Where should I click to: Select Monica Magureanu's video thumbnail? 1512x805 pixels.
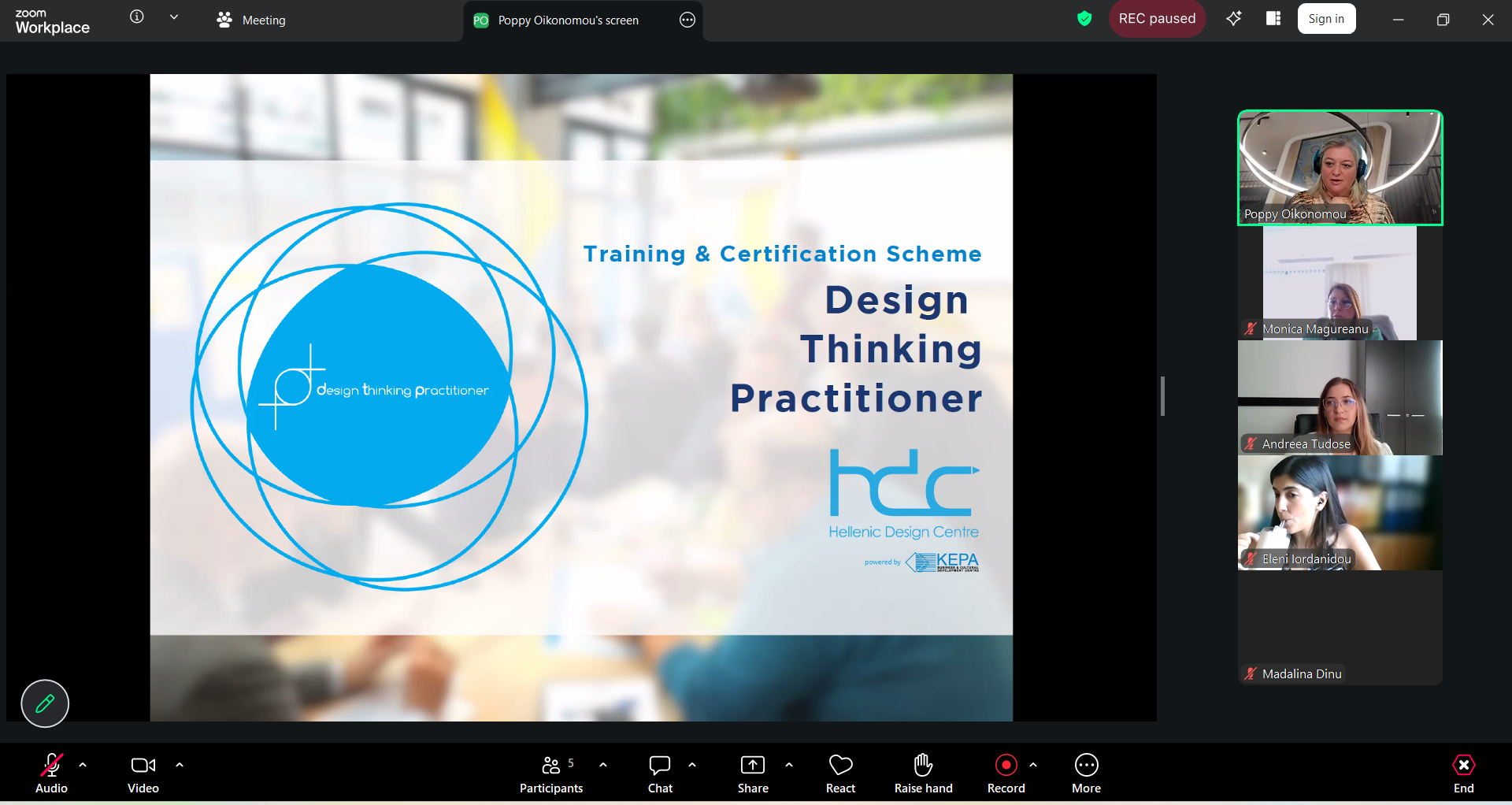point(1340,283)
